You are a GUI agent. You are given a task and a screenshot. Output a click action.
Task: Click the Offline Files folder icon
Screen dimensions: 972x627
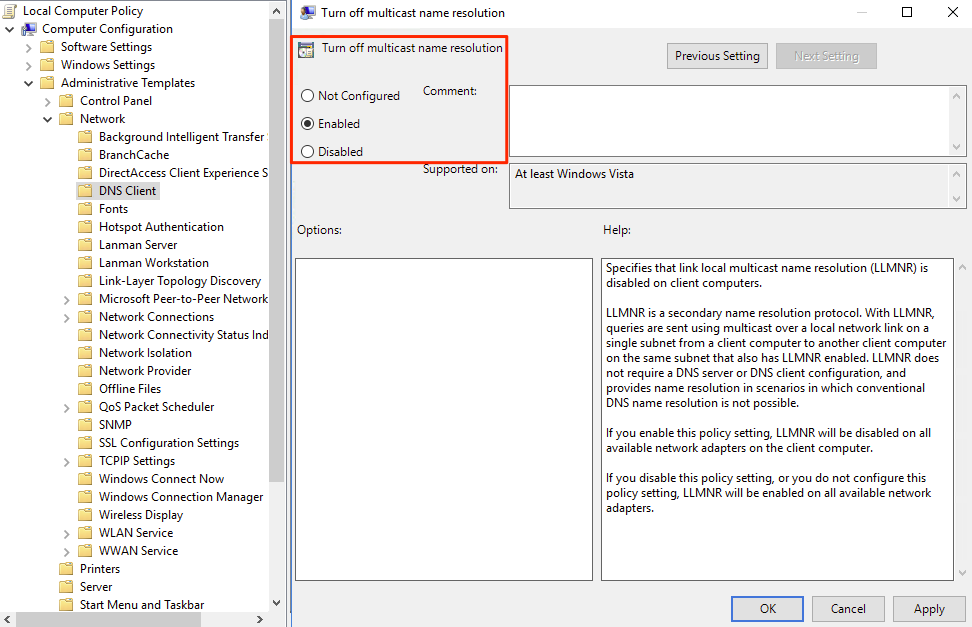(x=85, y=389)
